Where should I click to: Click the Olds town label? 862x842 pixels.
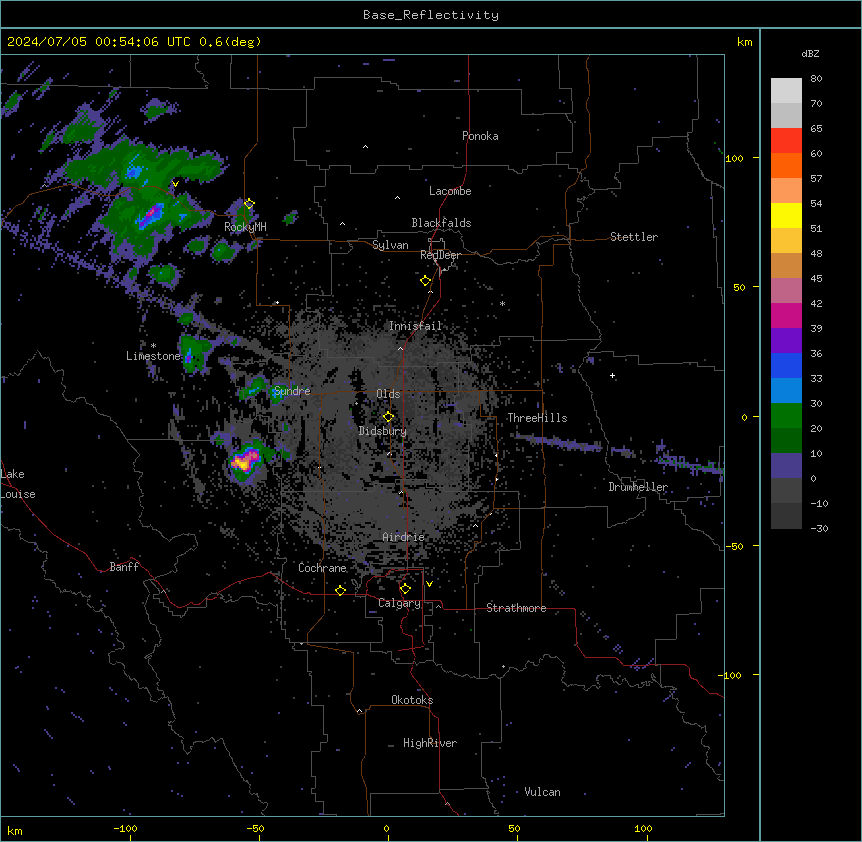pos(388,394)
